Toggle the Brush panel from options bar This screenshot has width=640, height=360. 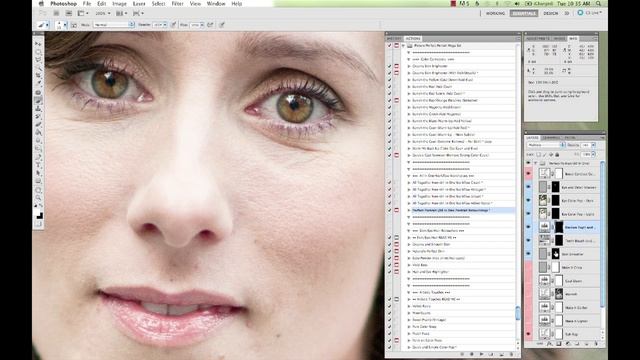[x=74, y=25]
